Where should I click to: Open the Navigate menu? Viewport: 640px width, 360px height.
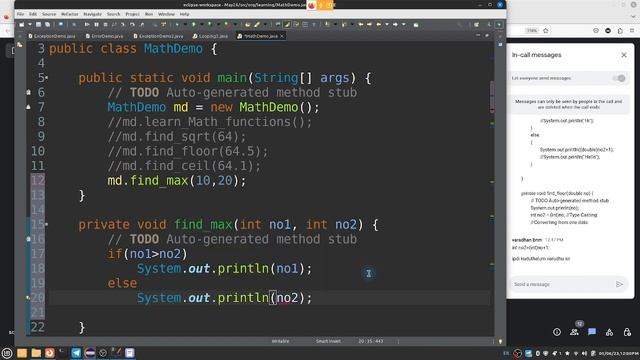click(93, 14)
